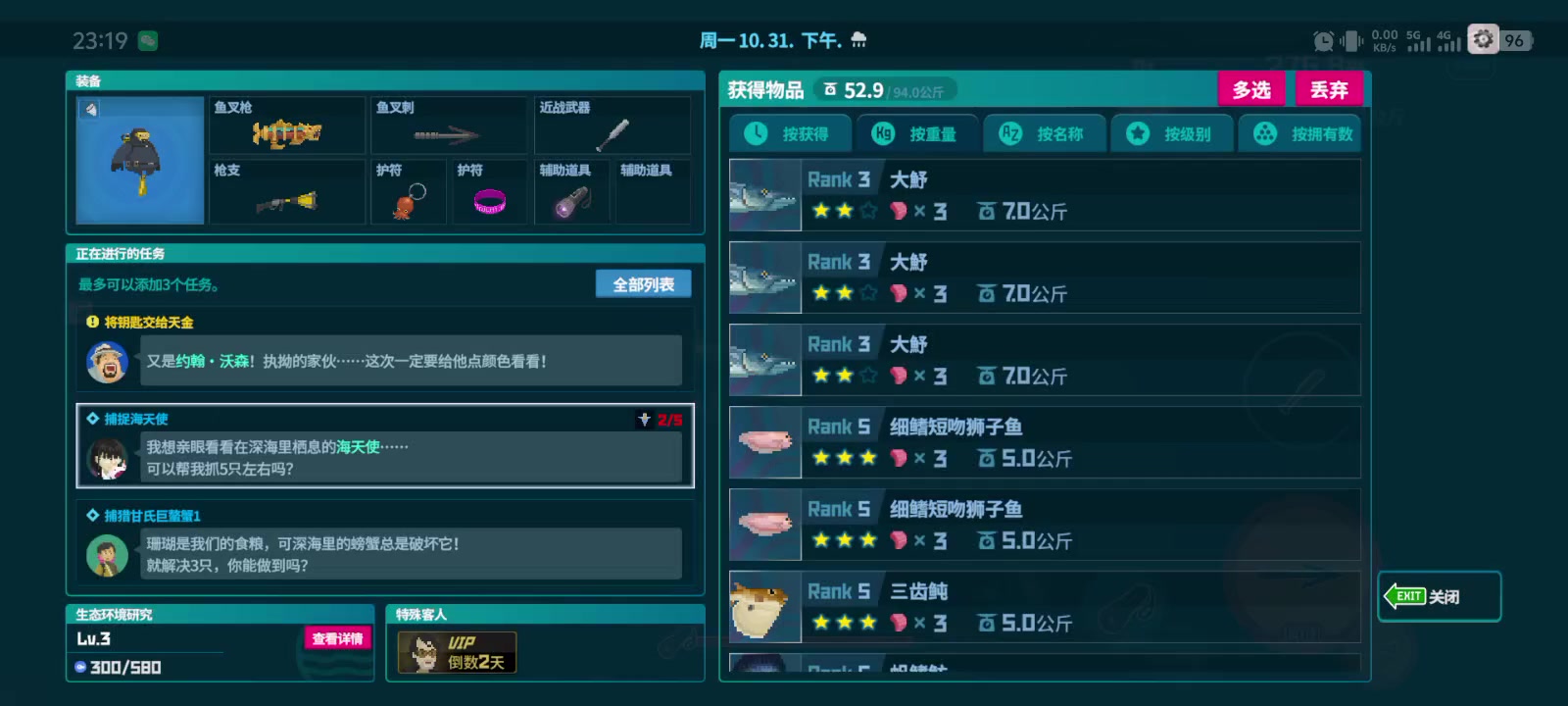1568x706 pixels.
Task: Click the diver character portrait
Action: [140, 160]
